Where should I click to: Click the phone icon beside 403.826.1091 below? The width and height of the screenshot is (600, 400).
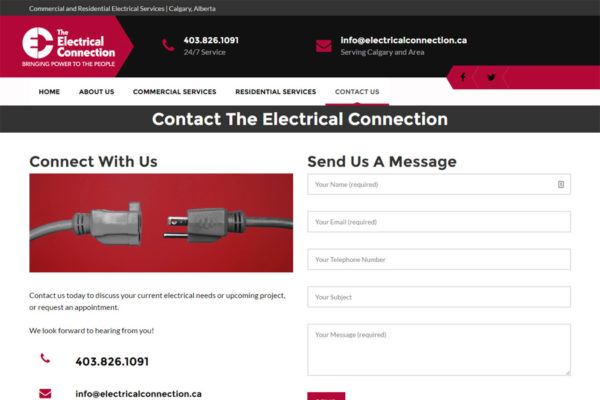[x=45, y=358]
